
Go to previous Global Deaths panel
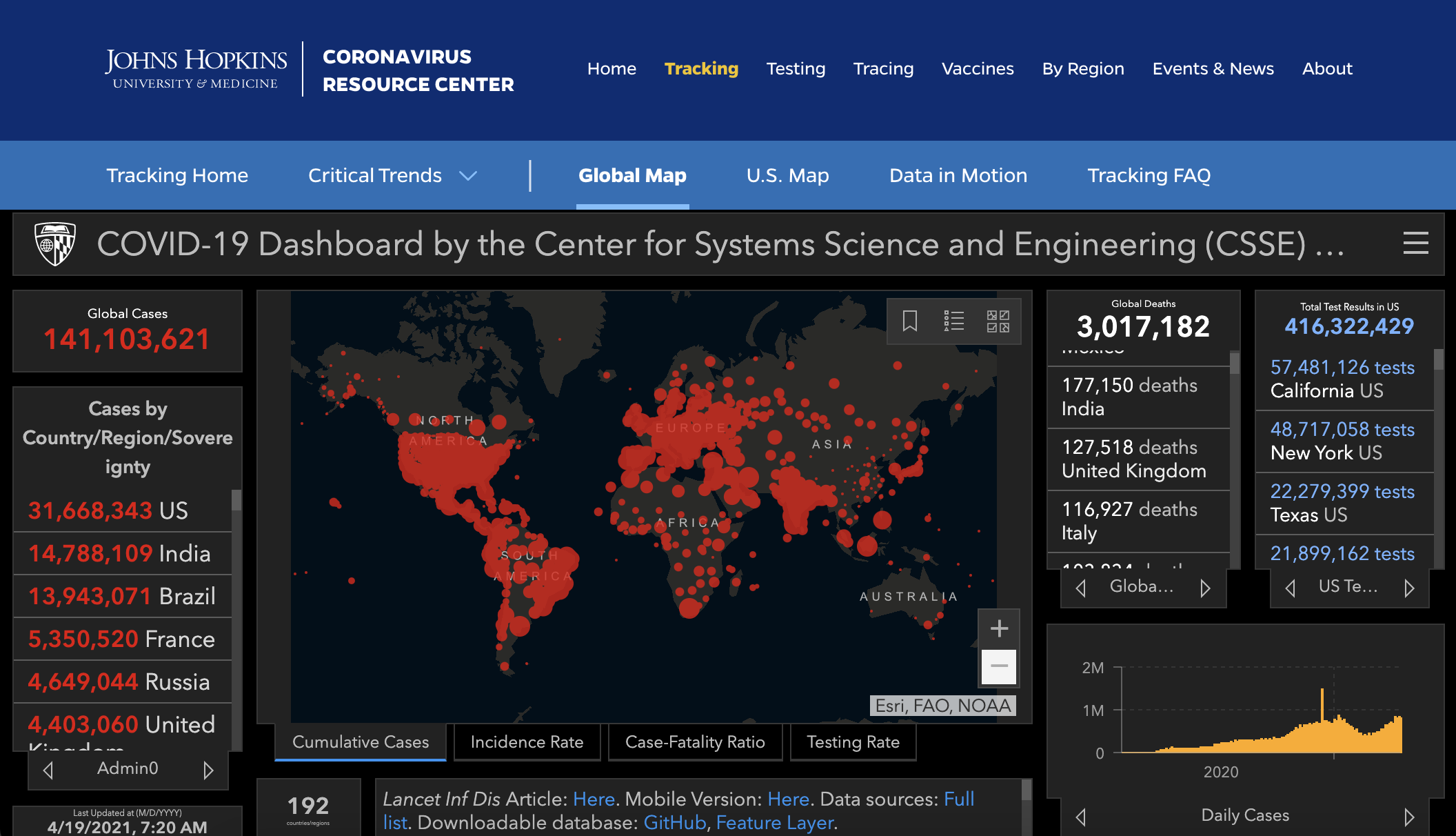tap(1081, 588)
